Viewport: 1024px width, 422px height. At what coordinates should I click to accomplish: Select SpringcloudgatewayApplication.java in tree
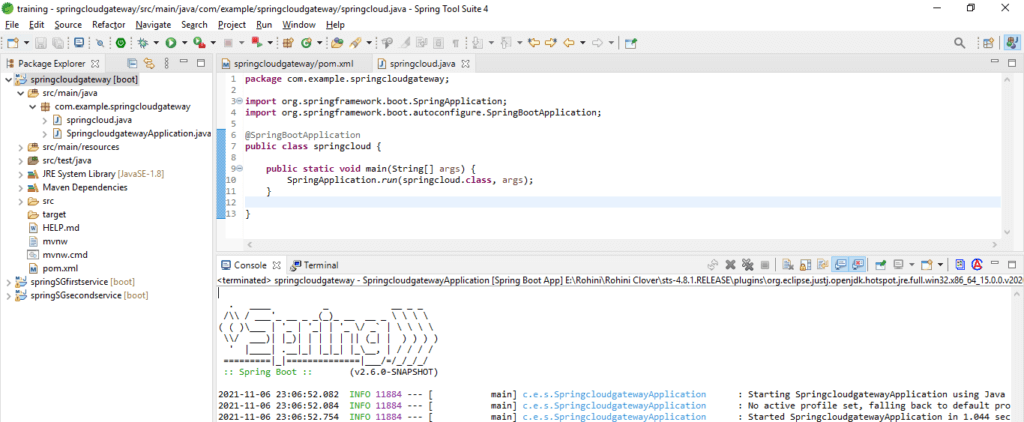click(138, 133)
